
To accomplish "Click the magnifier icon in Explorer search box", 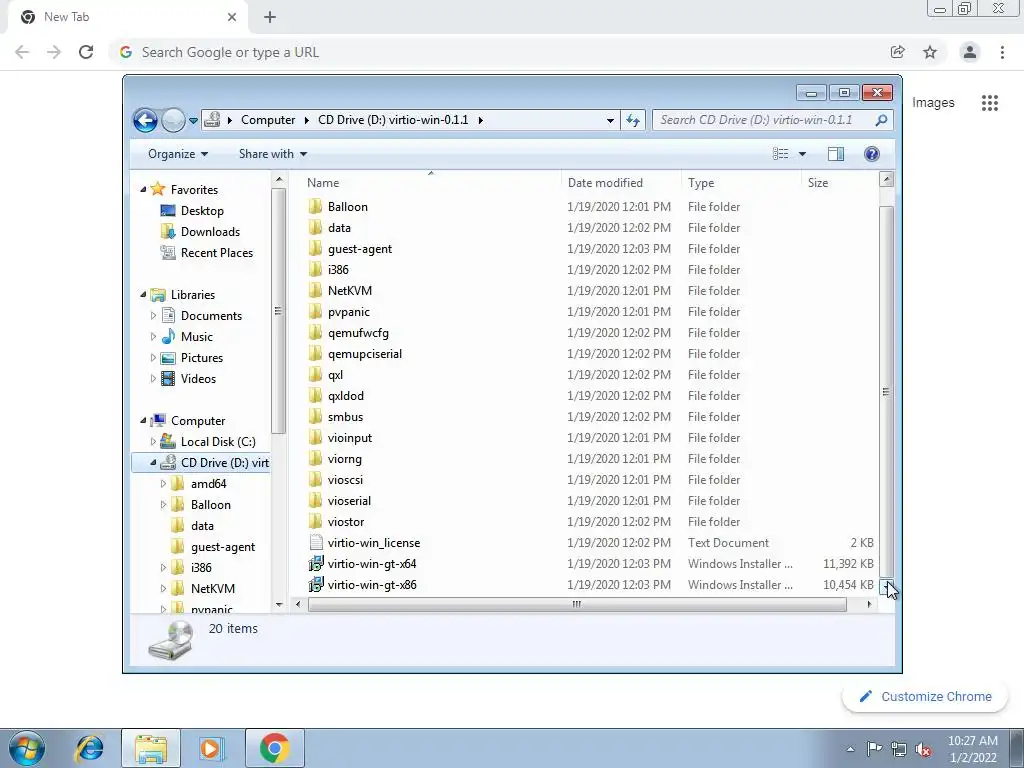I will [881, 120].
